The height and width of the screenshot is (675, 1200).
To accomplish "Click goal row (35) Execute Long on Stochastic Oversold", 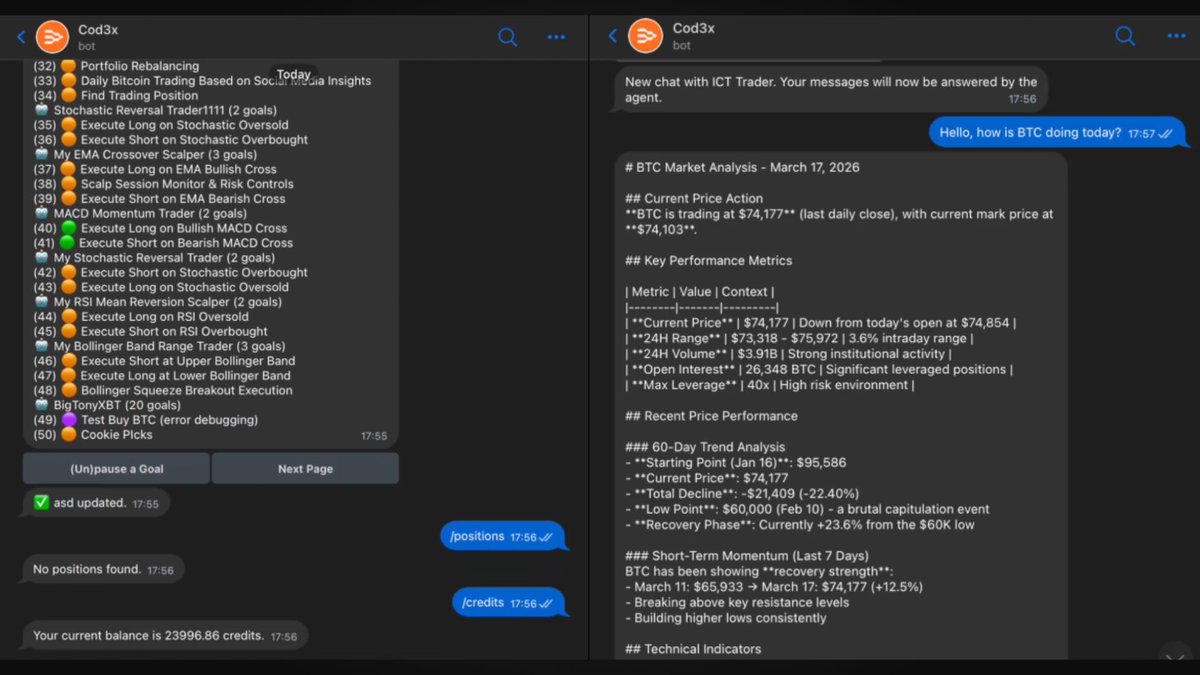I will 161,125.
